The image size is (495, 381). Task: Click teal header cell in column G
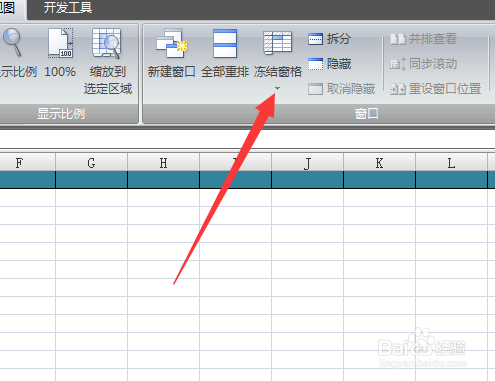[x=91, y=180]
